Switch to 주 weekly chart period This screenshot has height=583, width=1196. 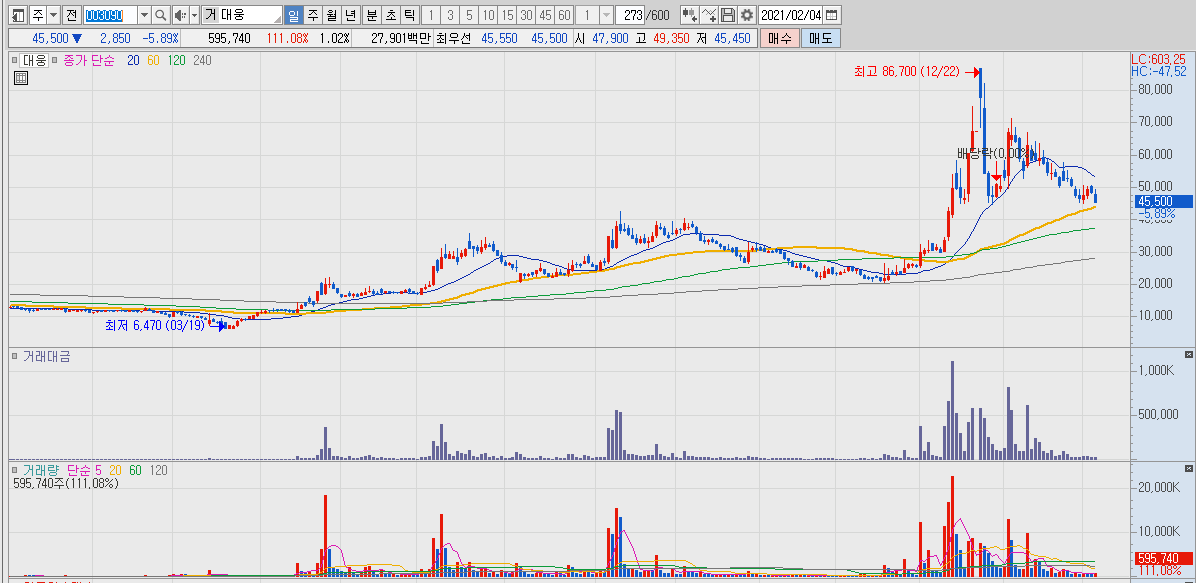312,14
